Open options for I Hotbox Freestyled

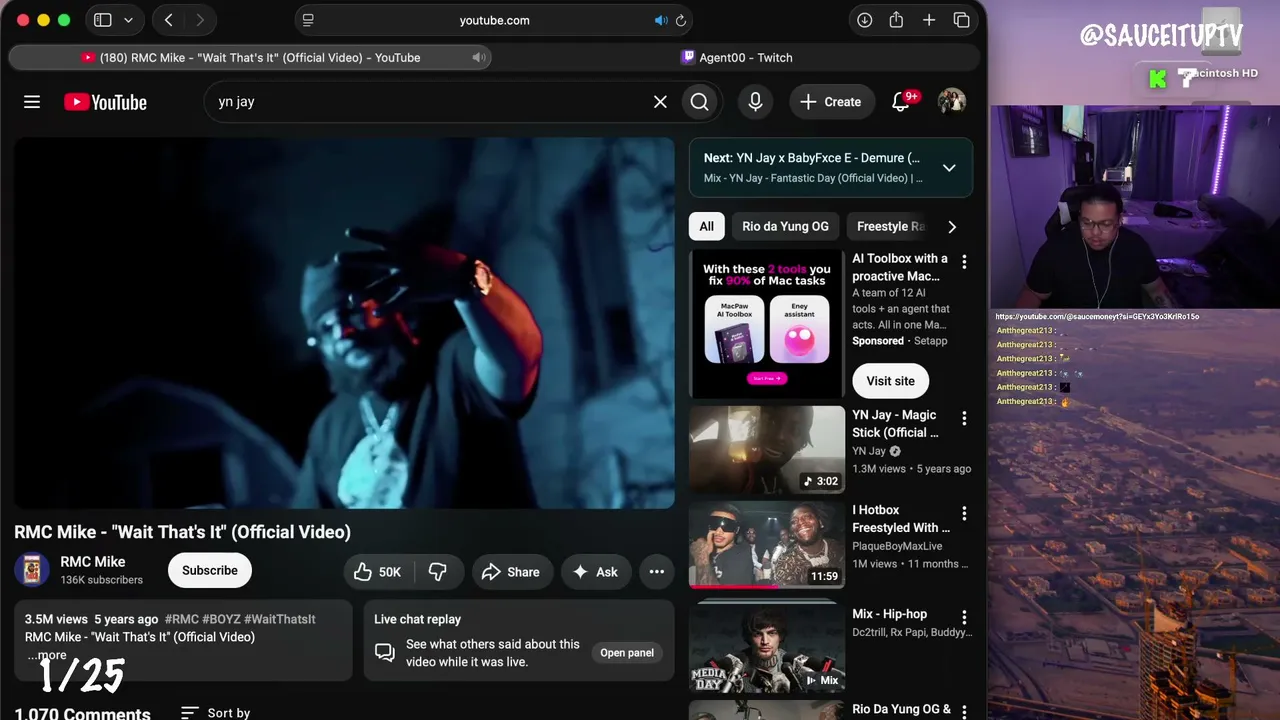click(x=964, y=513)
